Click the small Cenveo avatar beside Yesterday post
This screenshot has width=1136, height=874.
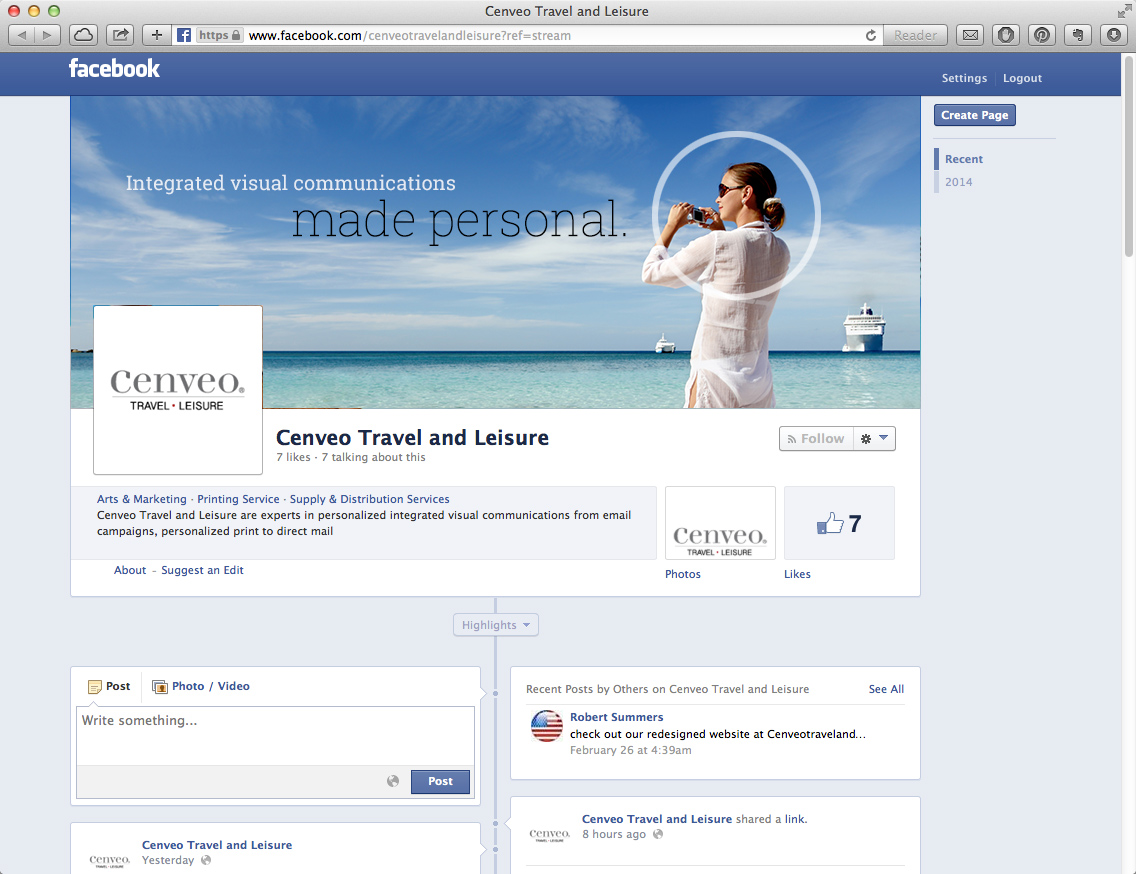pos(109,860)
